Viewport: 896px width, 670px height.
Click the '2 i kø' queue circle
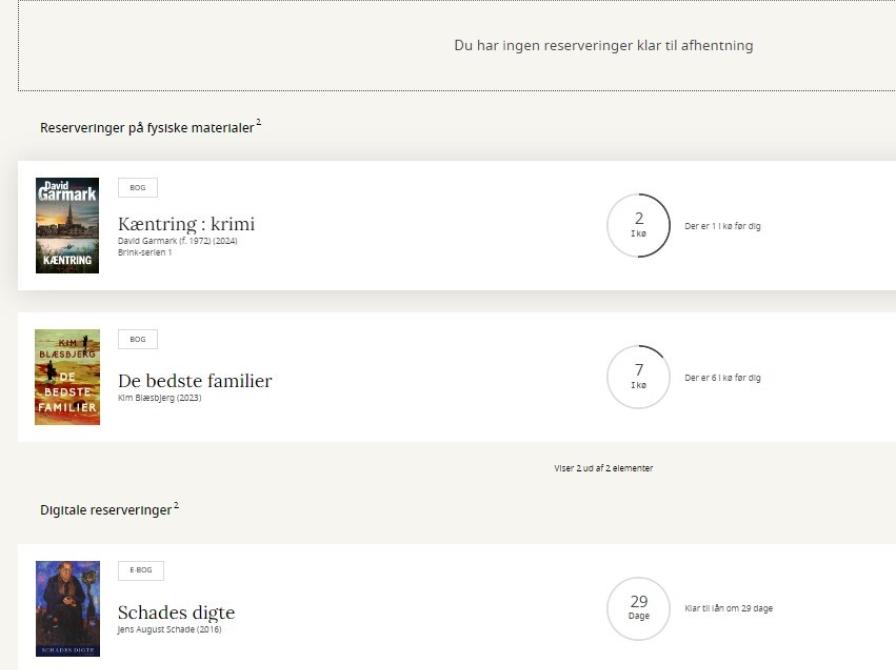(x=639, y=225)
